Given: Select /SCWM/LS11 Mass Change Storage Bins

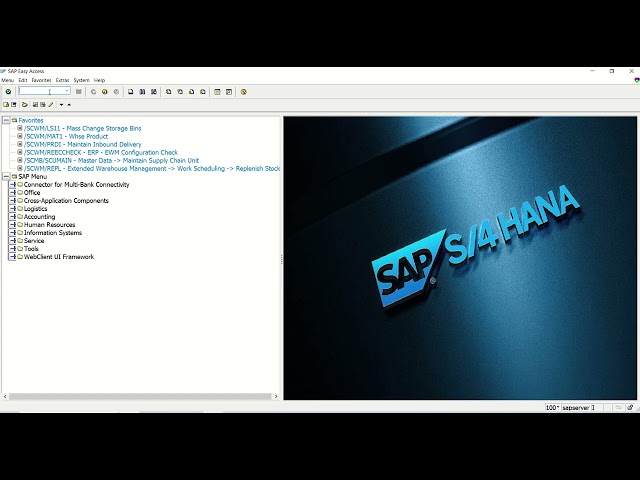Looking at the screenshot, I should click(x=82, y=128).
